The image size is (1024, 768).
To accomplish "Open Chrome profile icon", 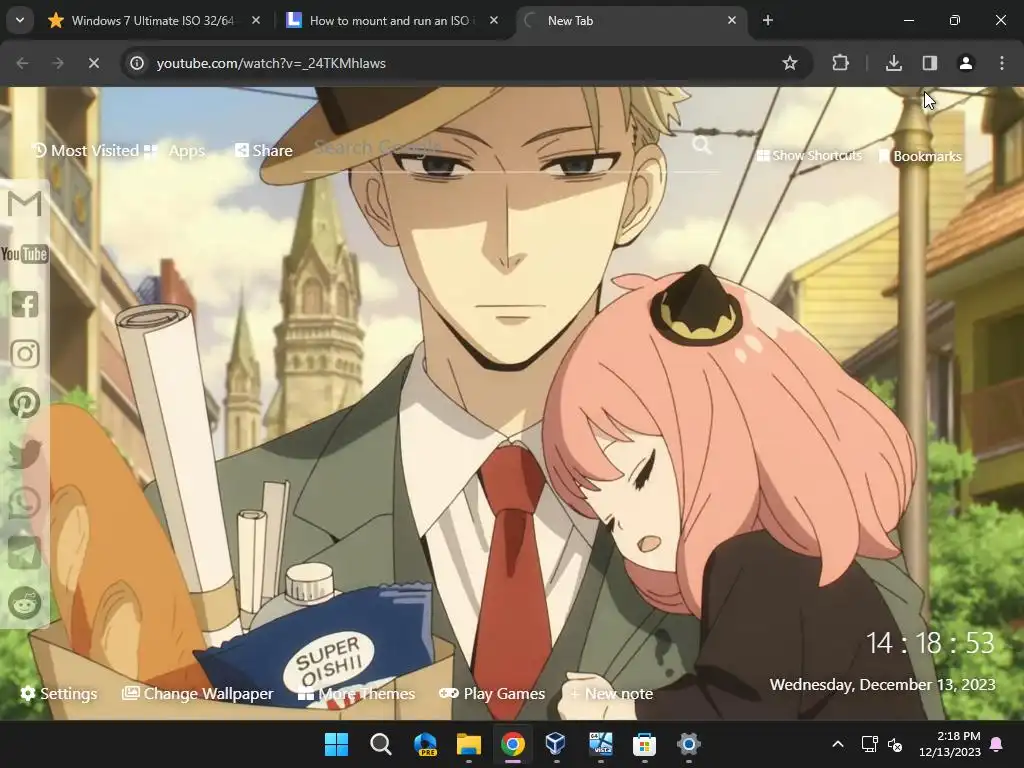I will [x=966, y=63].
